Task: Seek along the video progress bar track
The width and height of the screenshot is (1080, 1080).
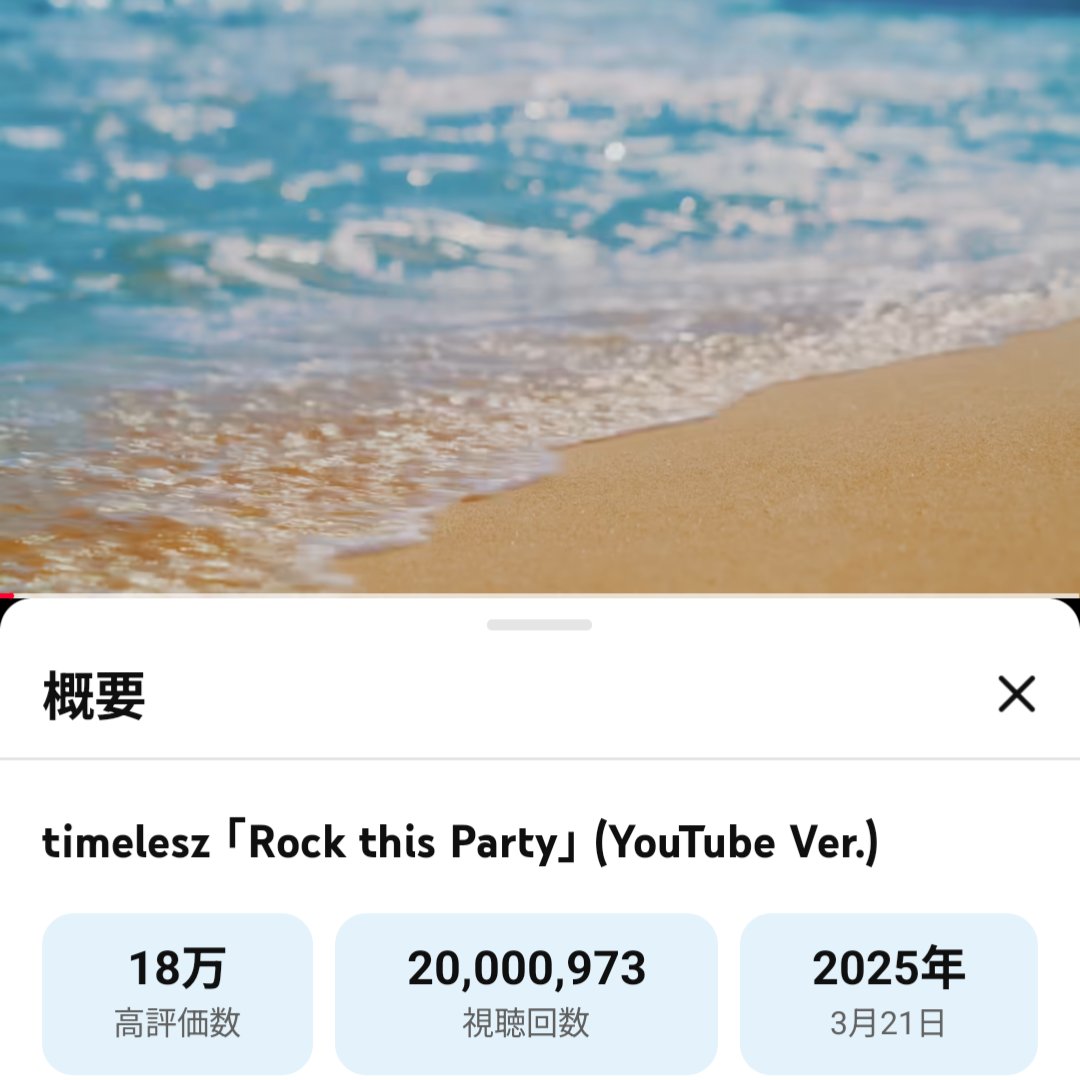Action: (x=540, y=595)
